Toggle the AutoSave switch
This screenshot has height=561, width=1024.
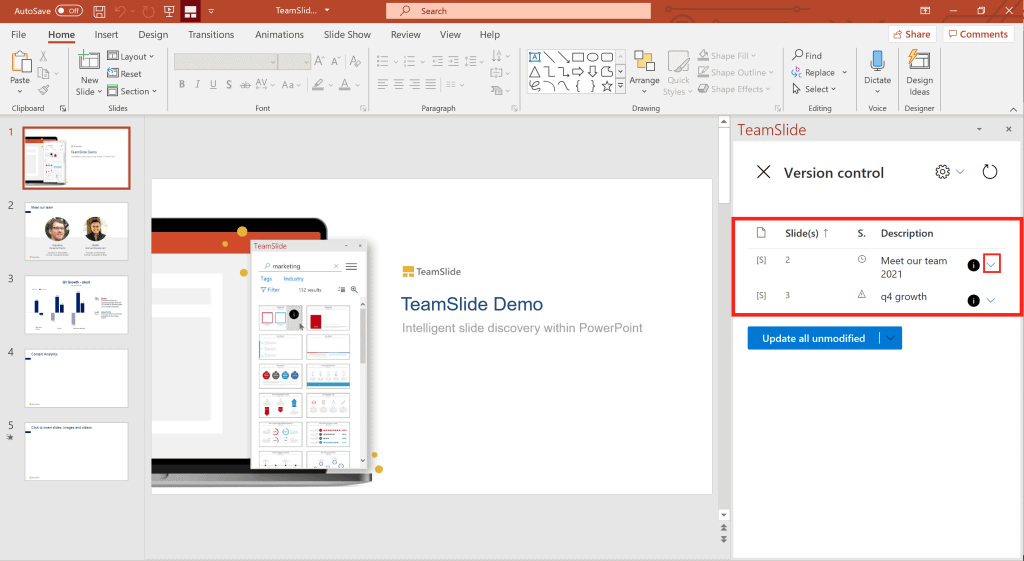(x=69, y=10)
